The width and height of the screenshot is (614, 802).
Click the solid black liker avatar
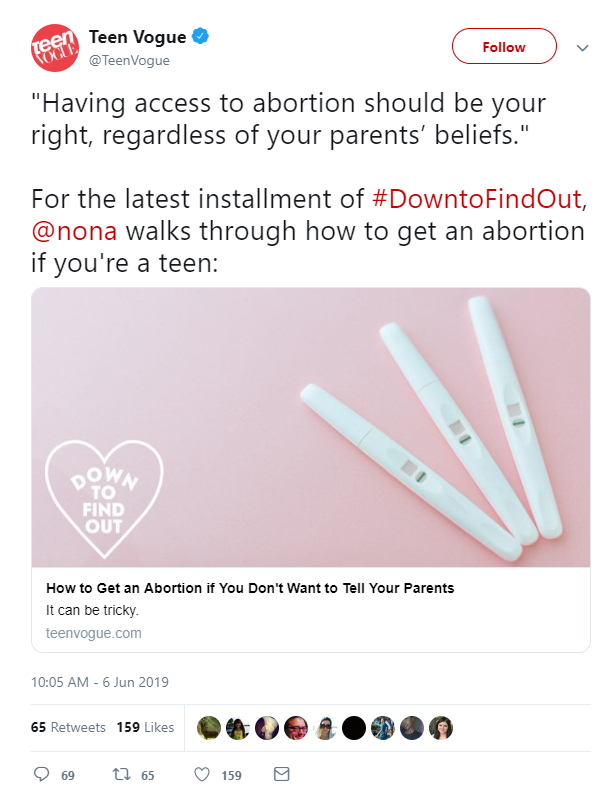(354, 727)
